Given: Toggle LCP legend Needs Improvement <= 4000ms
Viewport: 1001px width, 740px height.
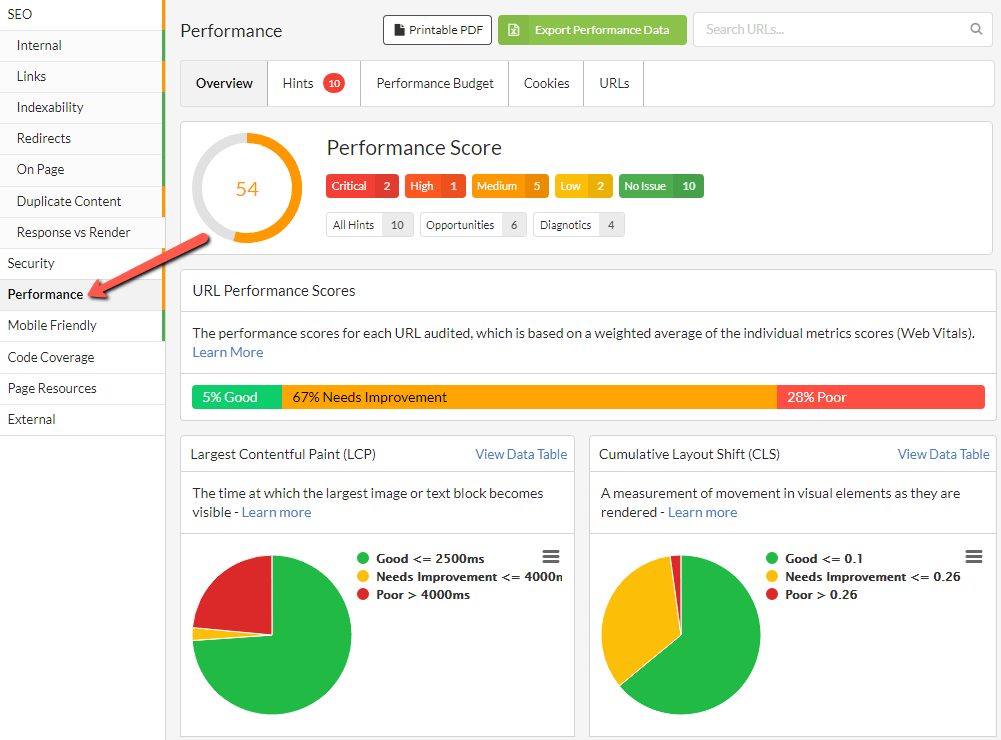Looking at the screenshot, I should click(x=460, y=577).
